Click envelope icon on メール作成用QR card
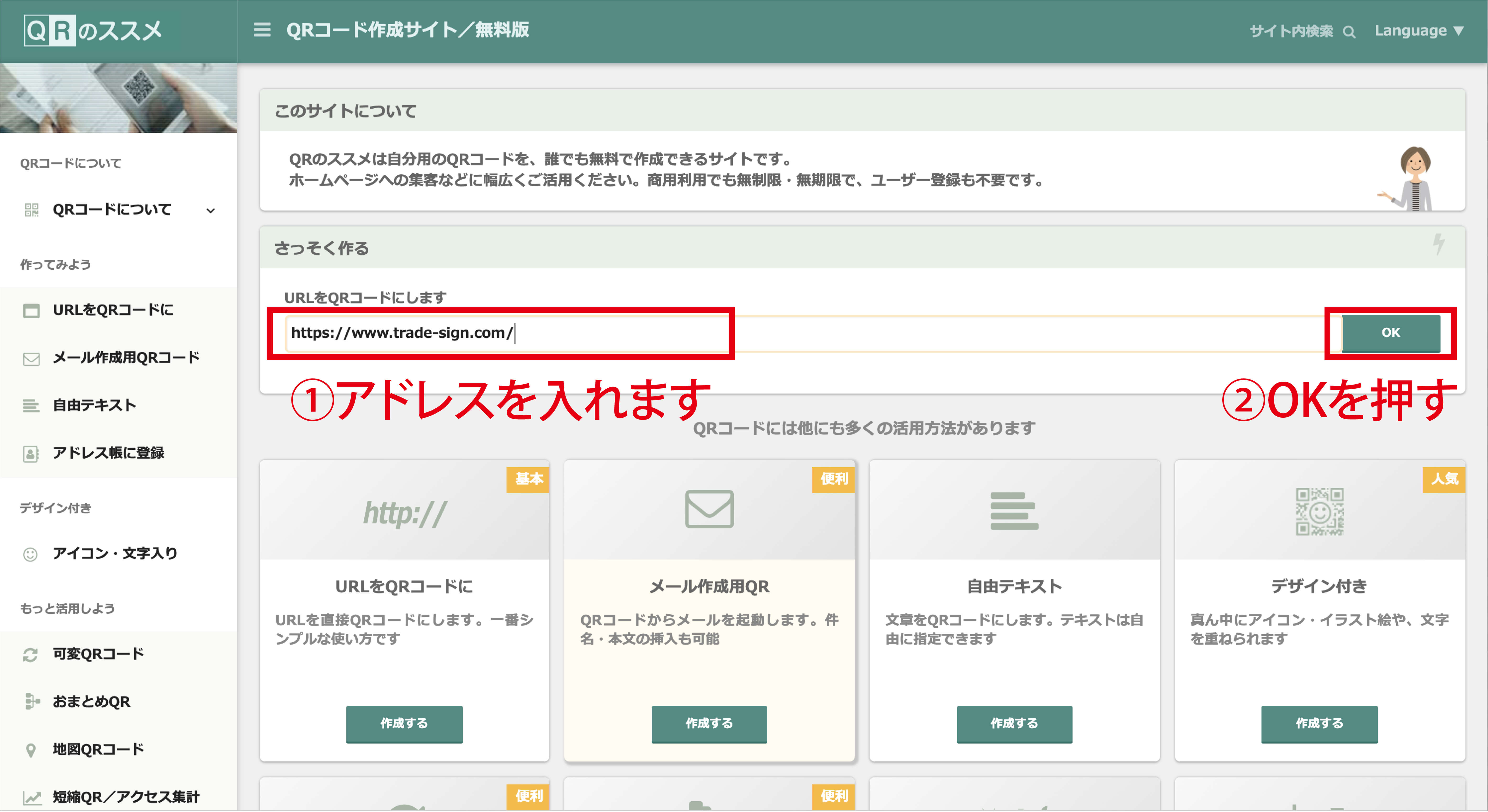The width and height of the screenshot is (1488, 812). tap(709, 509)
